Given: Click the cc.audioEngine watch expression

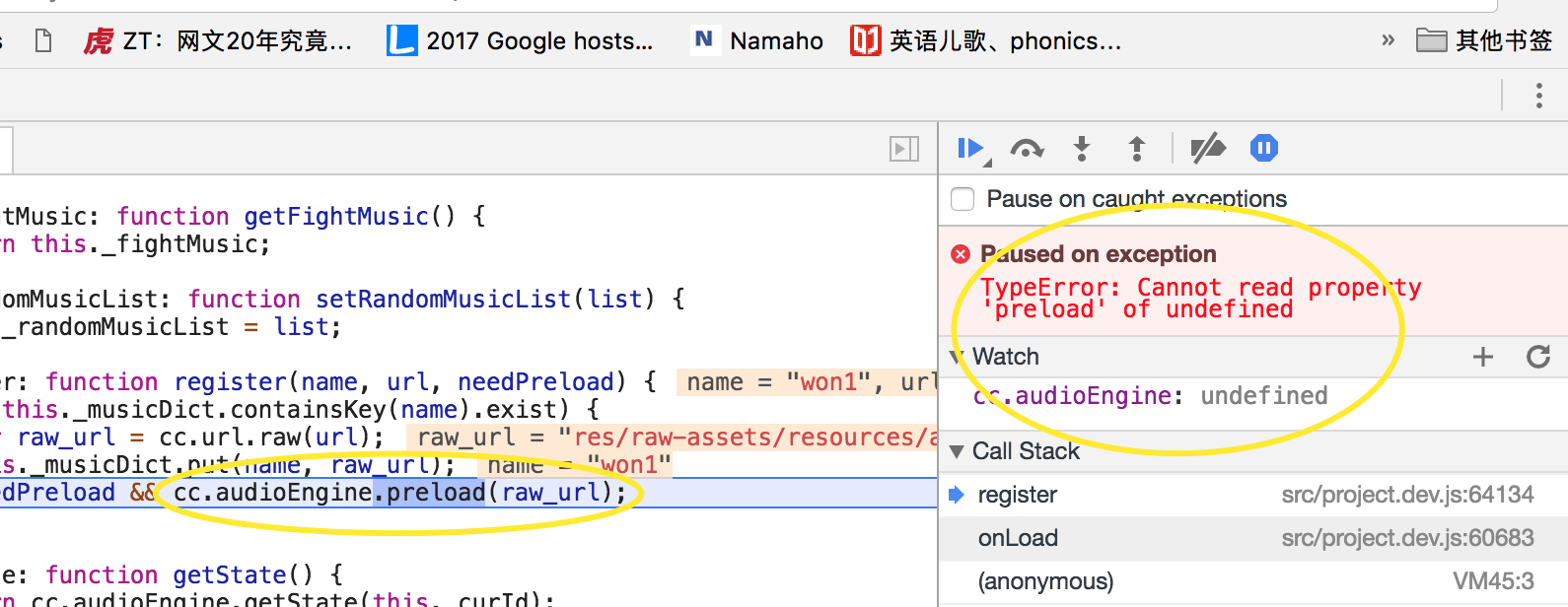Looking at the screenshot, I should pos(1150,396).
